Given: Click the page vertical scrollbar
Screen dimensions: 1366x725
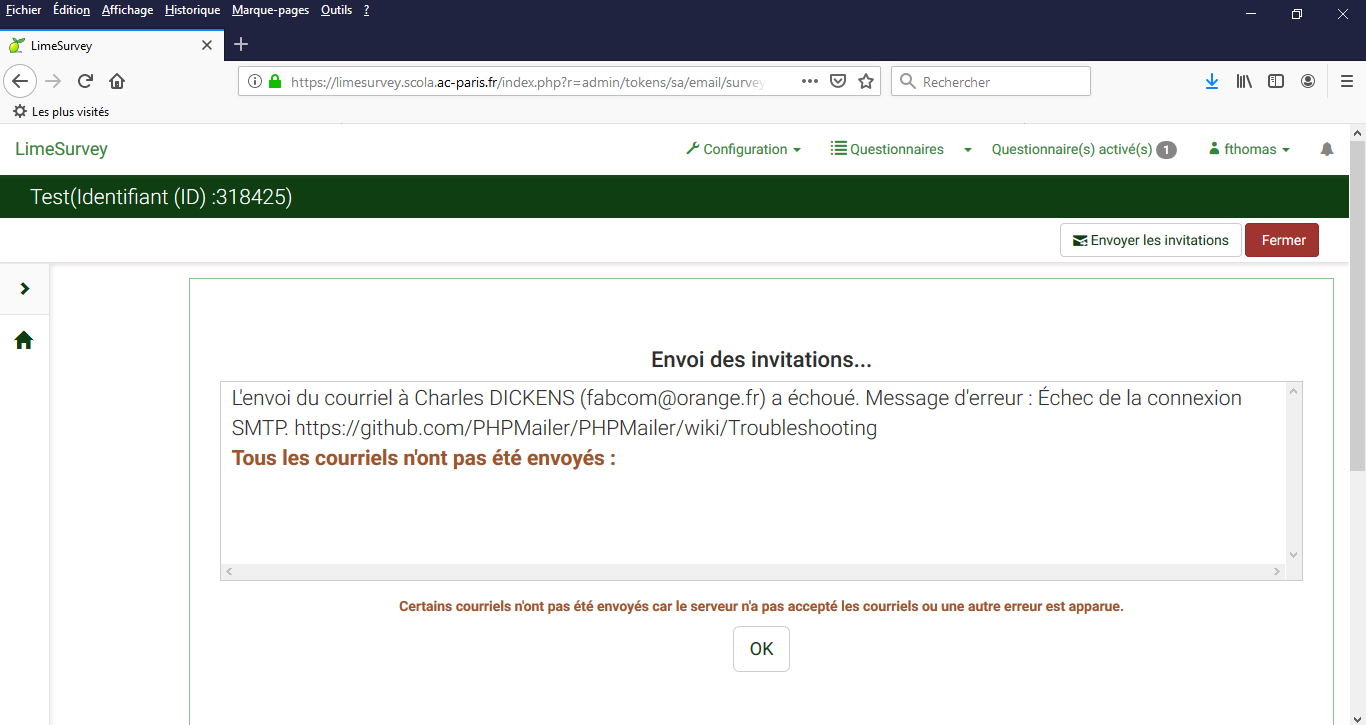Looking at the screenshot, I should 1357,300.
